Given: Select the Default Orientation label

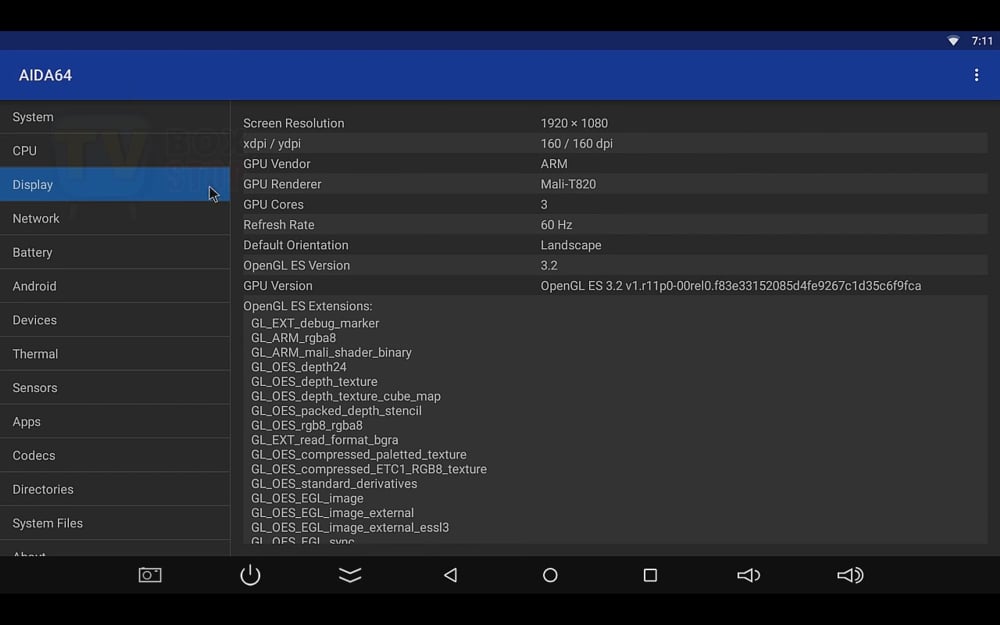Looking at the screenshot, I should point(296,246).
